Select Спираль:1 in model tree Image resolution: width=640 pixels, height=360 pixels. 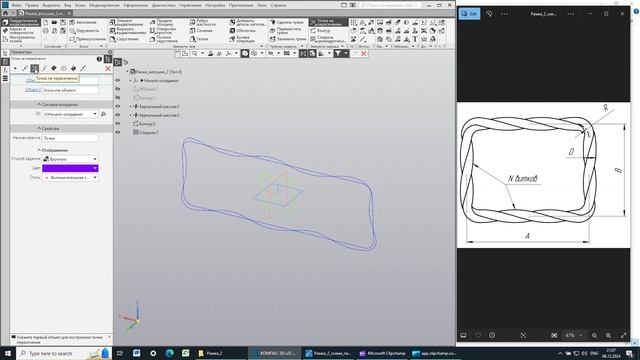point(149,132)
